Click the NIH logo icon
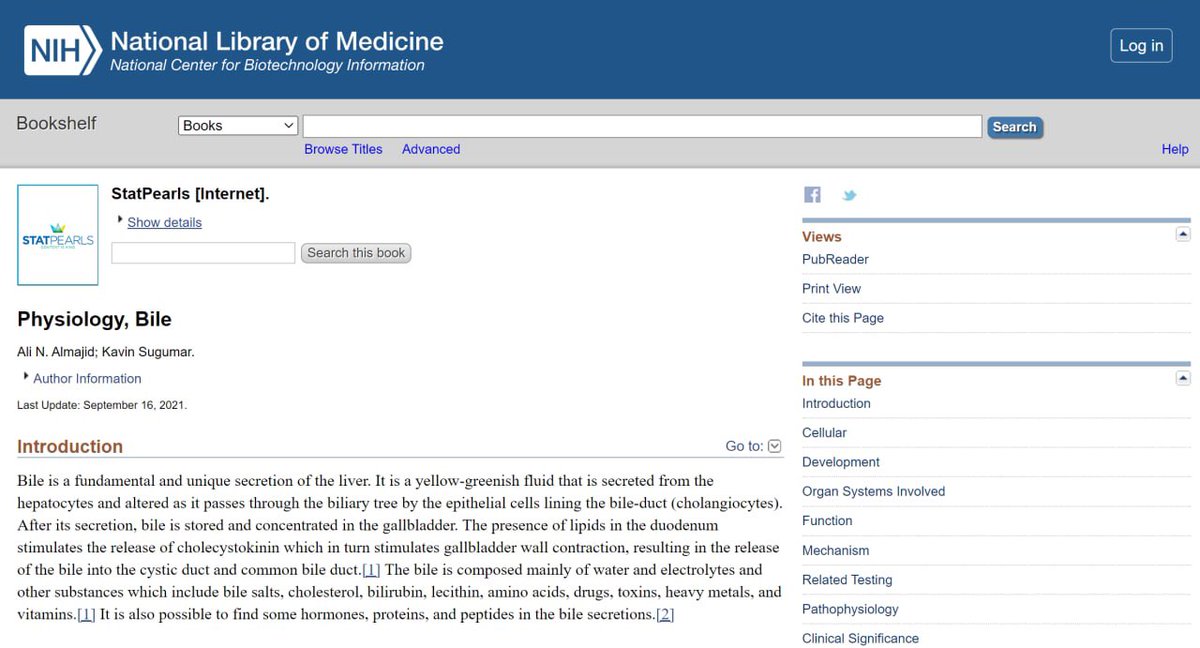The height and width of the screenshot is (648, 1200). (x=63, y=50)
